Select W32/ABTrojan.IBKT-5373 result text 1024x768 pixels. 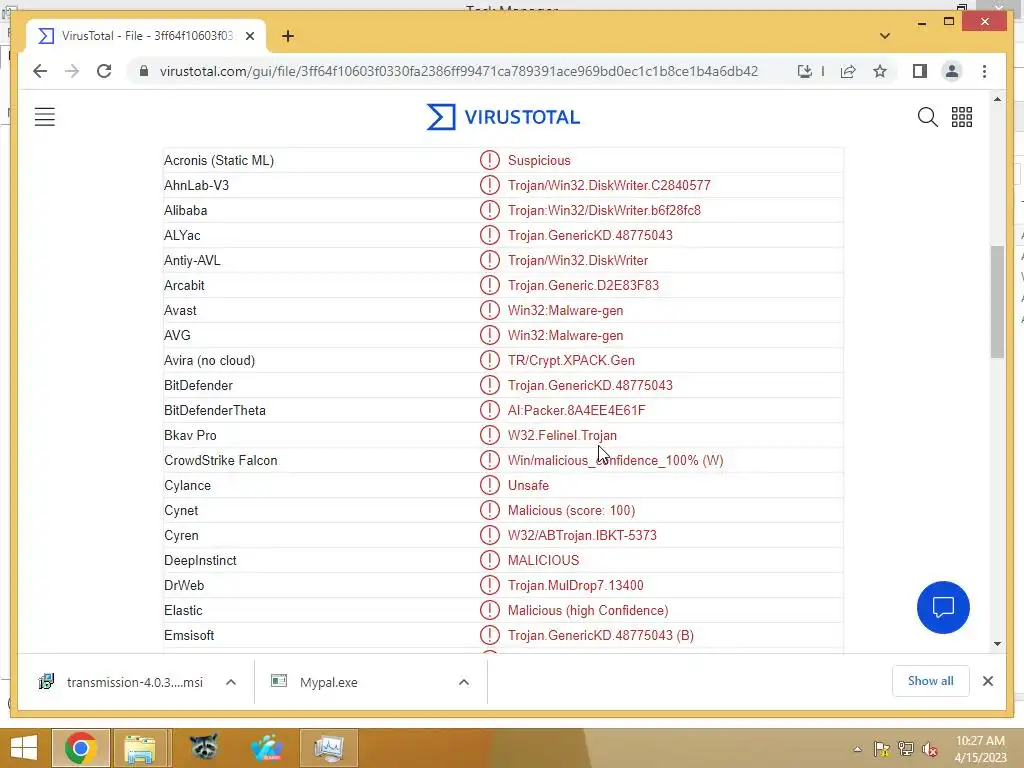click(582, 536)
